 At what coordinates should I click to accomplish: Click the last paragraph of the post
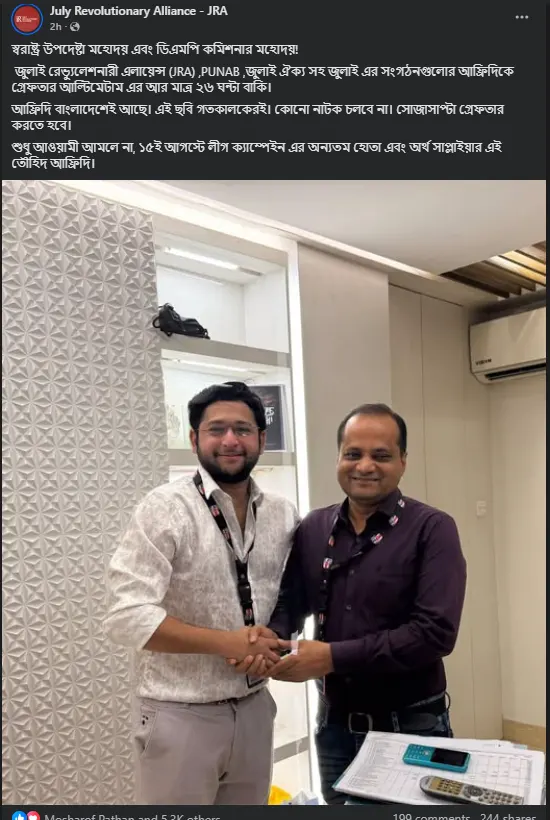[x=256, y=155]
